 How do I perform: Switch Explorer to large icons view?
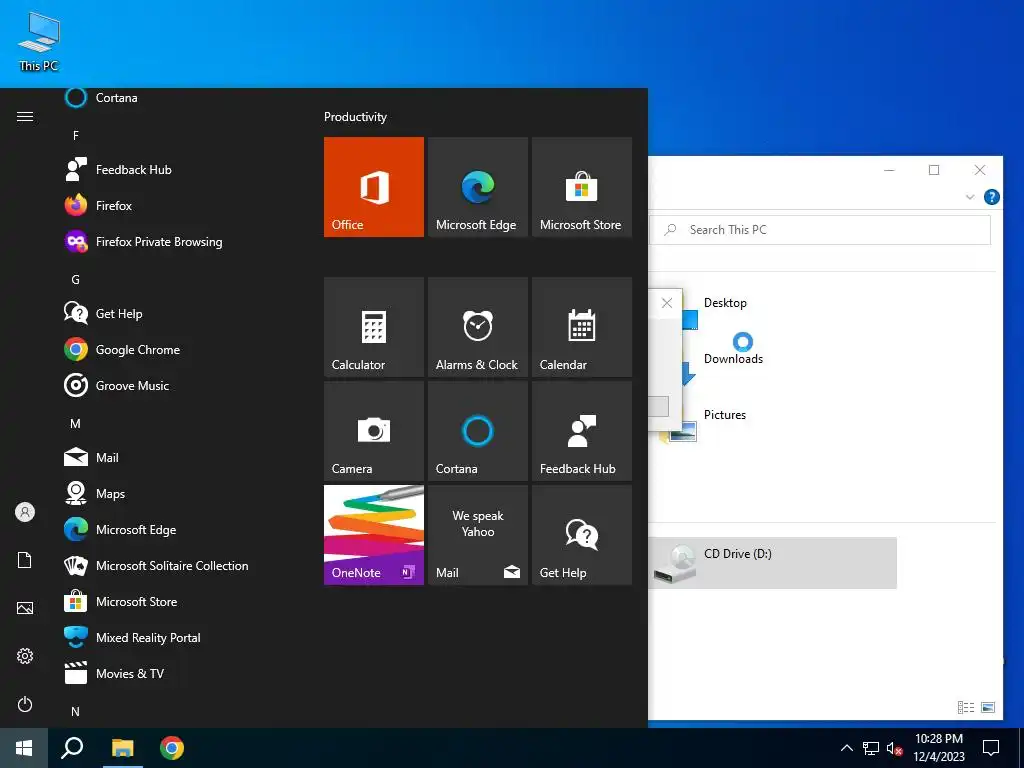click(988, 707)
